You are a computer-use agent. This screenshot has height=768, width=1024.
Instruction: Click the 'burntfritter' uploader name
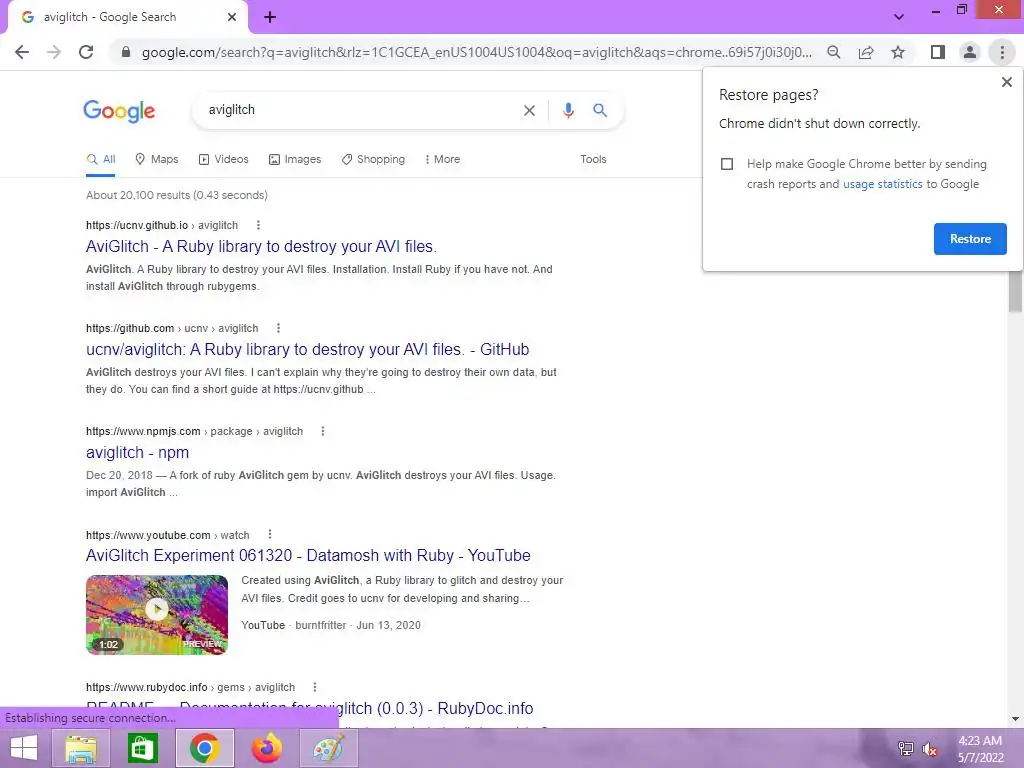[321, 626]
